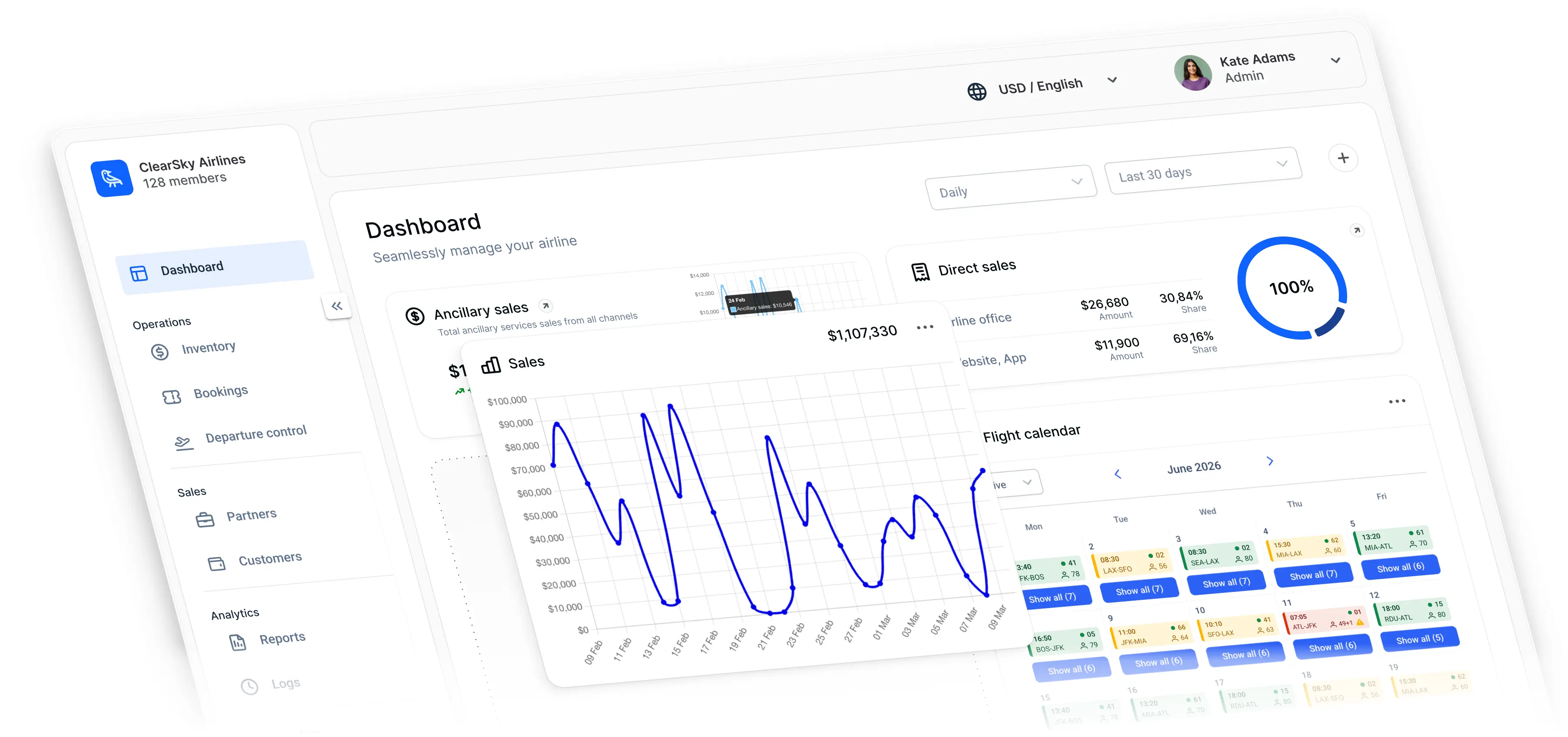
Task: Click the Reports icon under Analytics
Action: pyautogui.click(x=237, y=642)
